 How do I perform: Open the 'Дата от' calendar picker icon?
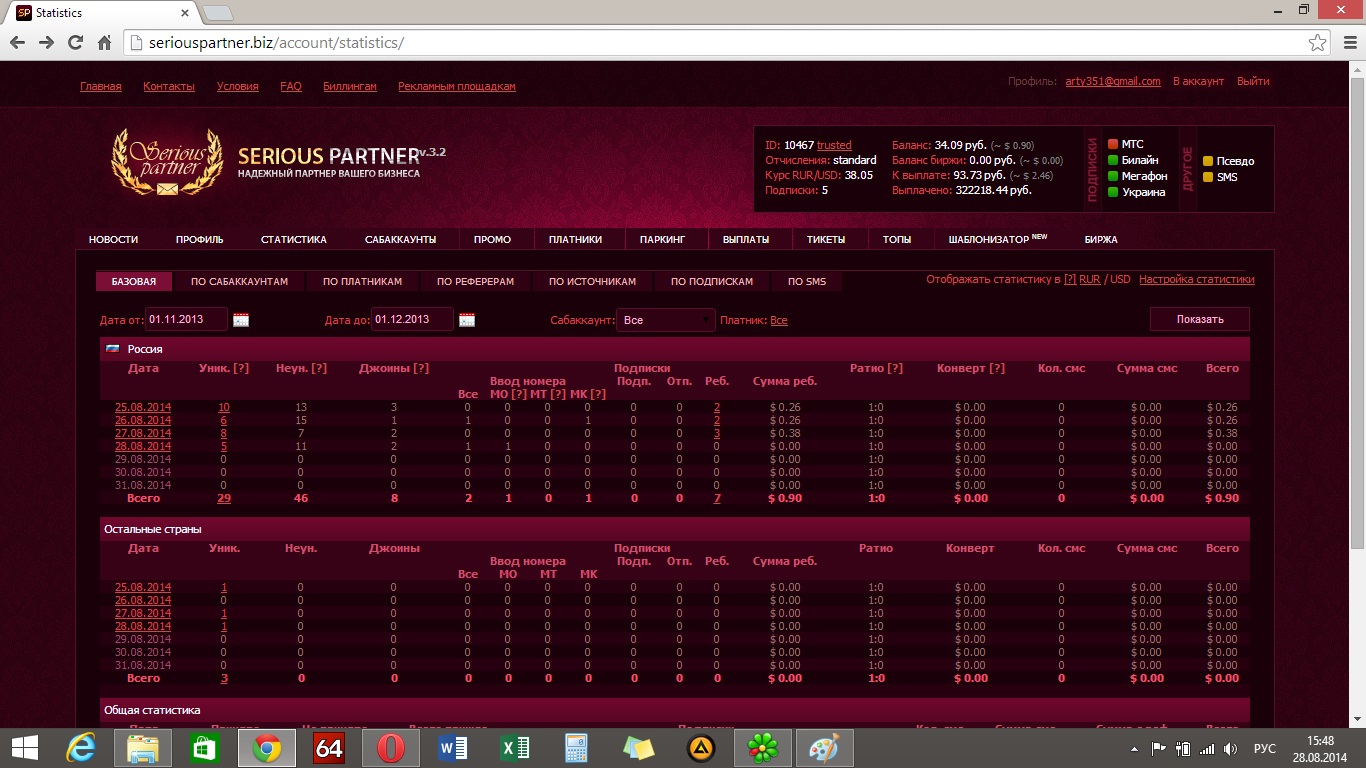(x=240, y=320)
